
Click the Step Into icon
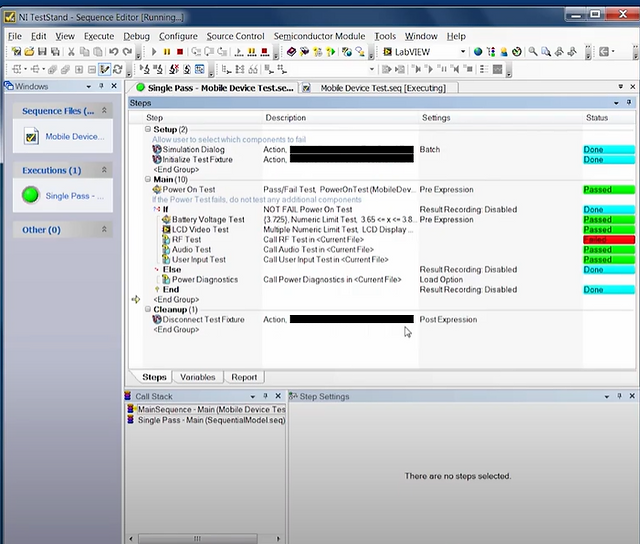[196, 51]
